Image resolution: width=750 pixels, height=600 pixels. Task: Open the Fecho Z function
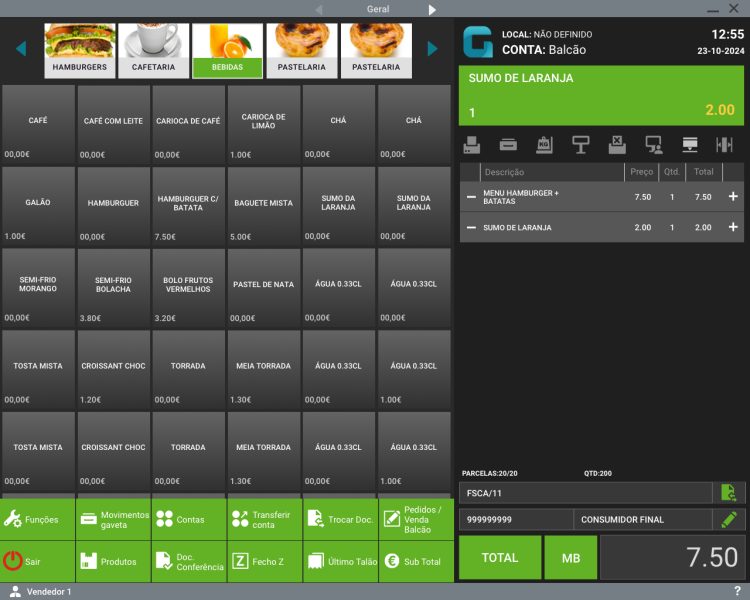click(x=264, y=562)
